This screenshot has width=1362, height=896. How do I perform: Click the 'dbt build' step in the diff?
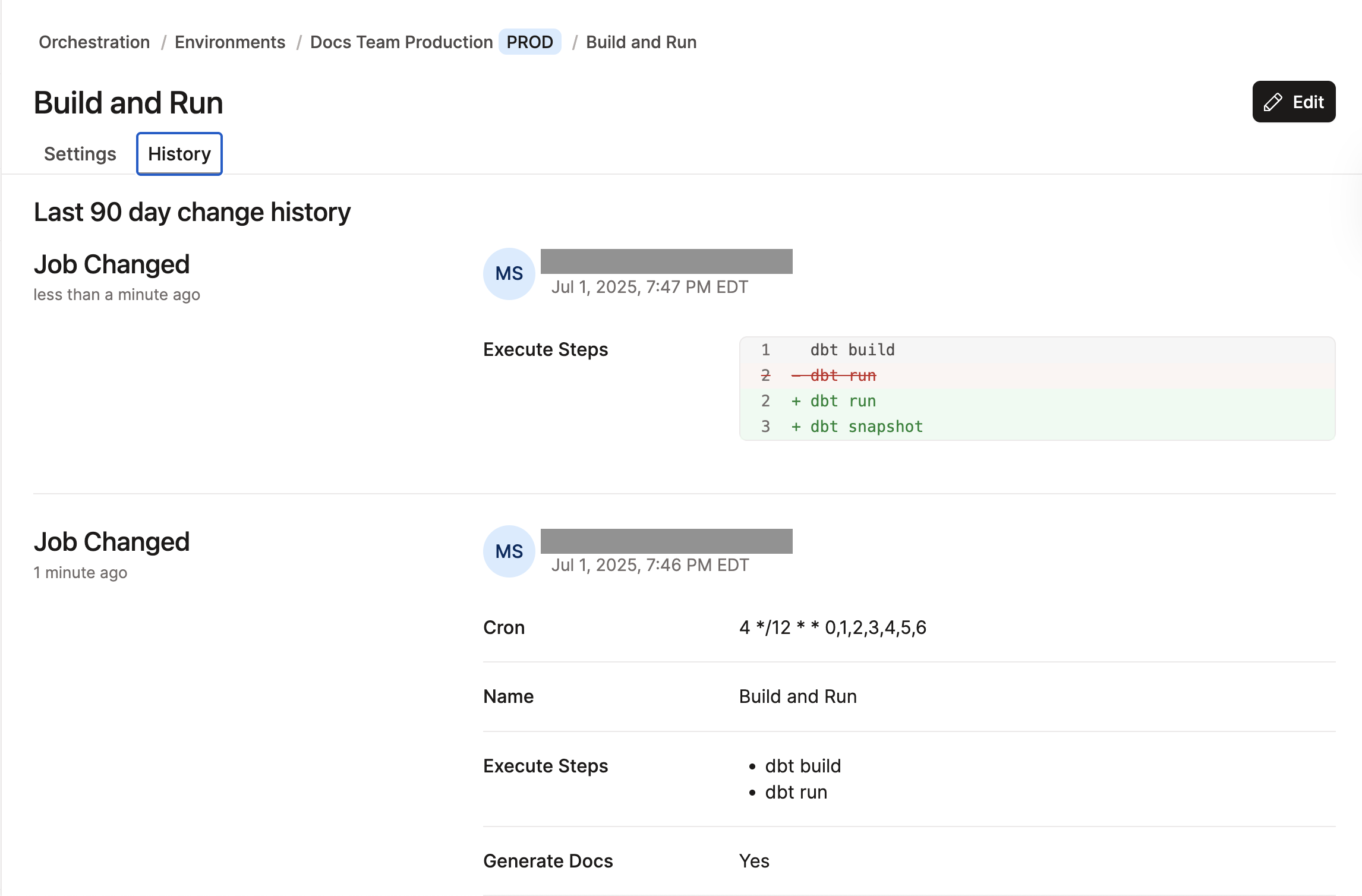coord(851,350)
